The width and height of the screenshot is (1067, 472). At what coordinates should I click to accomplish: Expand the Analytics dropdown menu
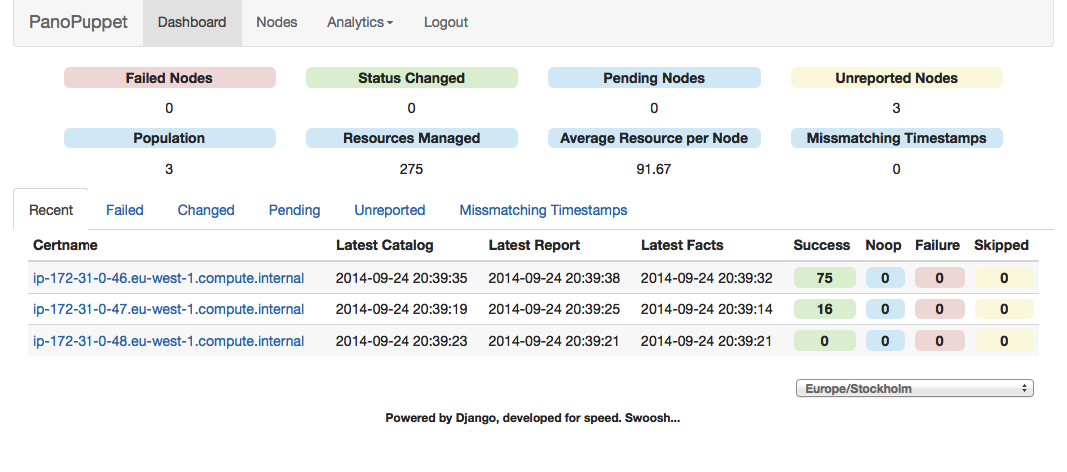(360, 22)
